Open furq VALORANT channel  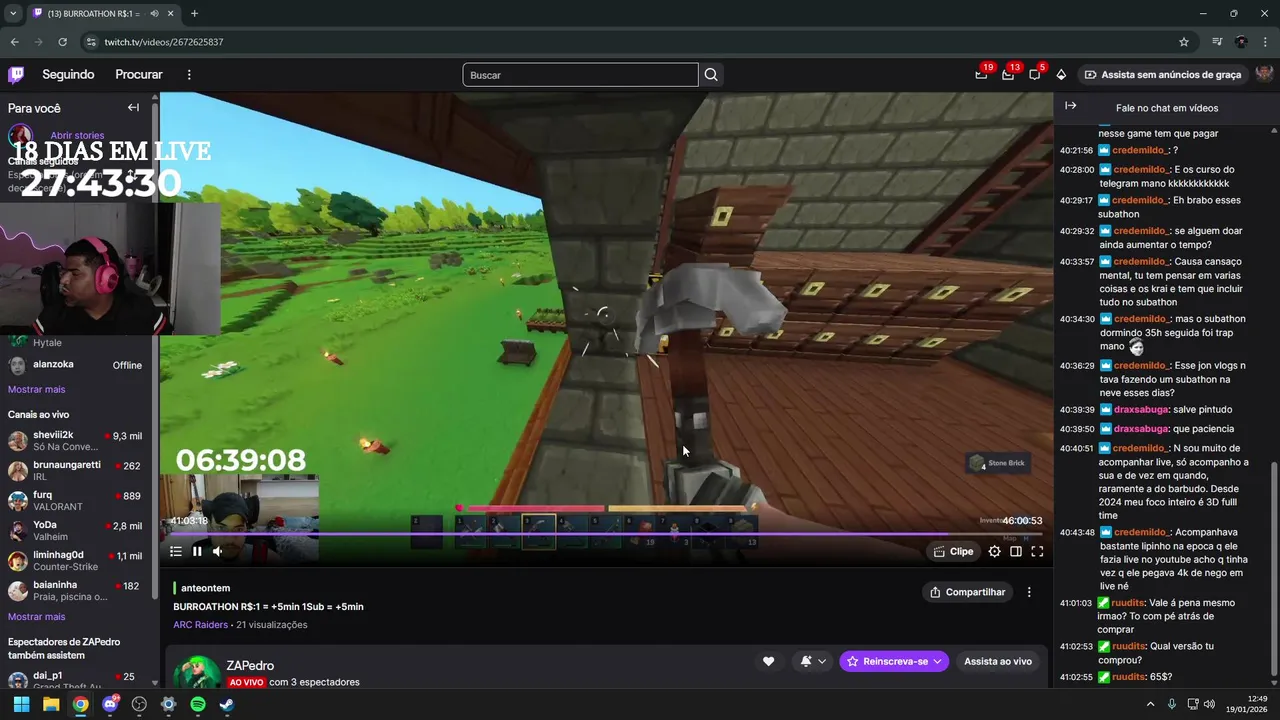76,501
